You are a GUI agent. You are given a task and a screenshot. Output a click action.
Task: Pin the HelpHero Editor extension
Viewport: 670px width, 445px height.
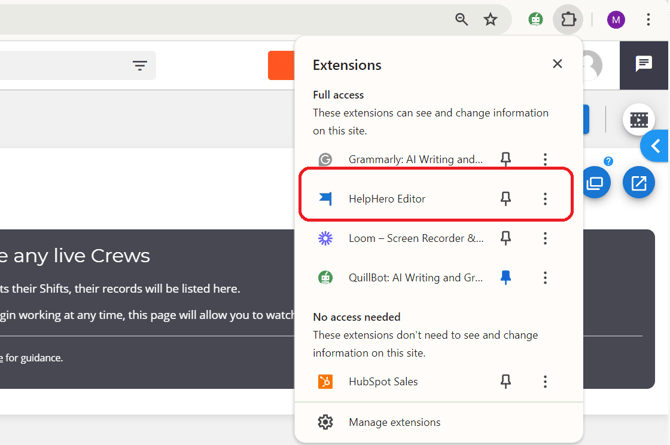tap(506, 199)
